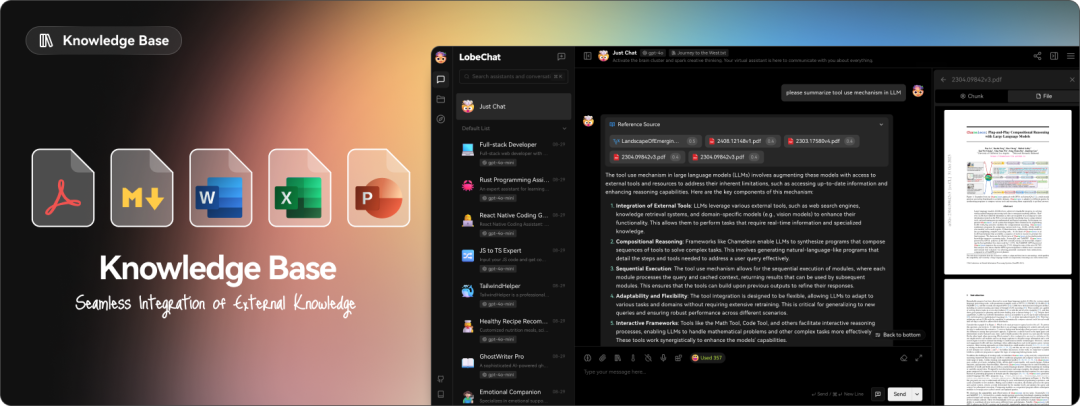The width and height of the screenshot is (1080, 406).
Task: Open the GitHub icon at sidebar bottom
Action: point(441,378)
